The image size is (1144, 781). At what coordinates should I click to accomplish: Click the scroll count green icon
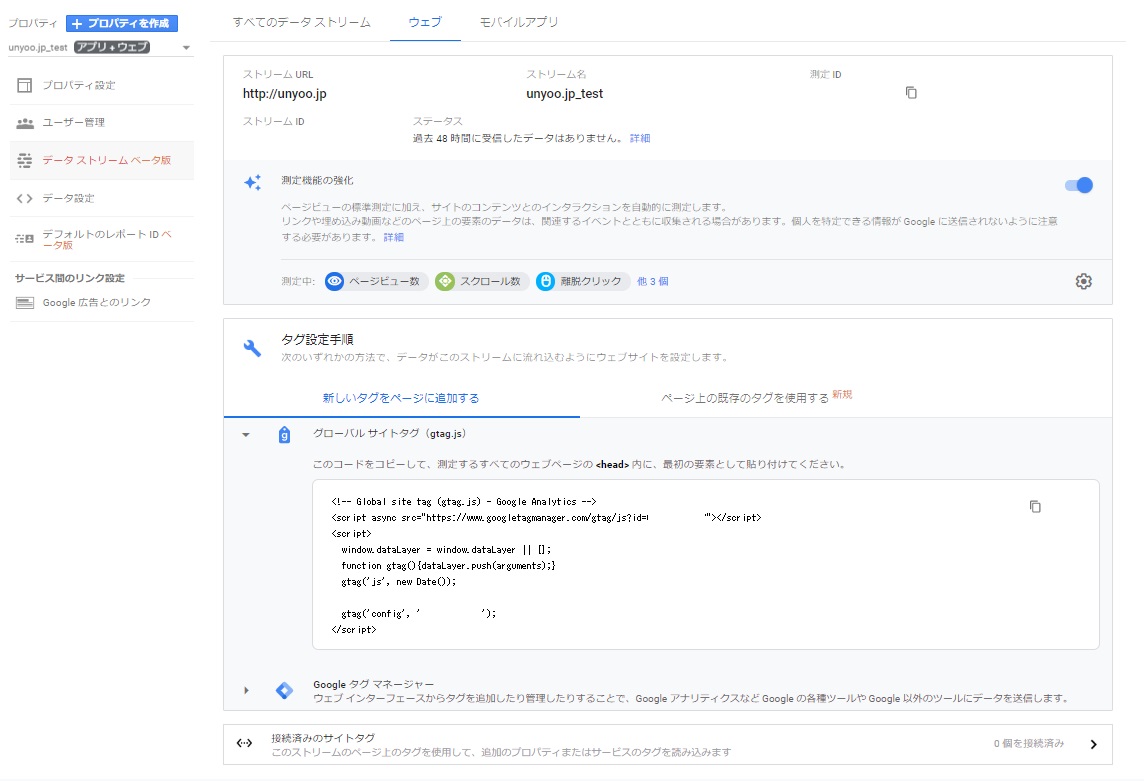click(445, 281)
